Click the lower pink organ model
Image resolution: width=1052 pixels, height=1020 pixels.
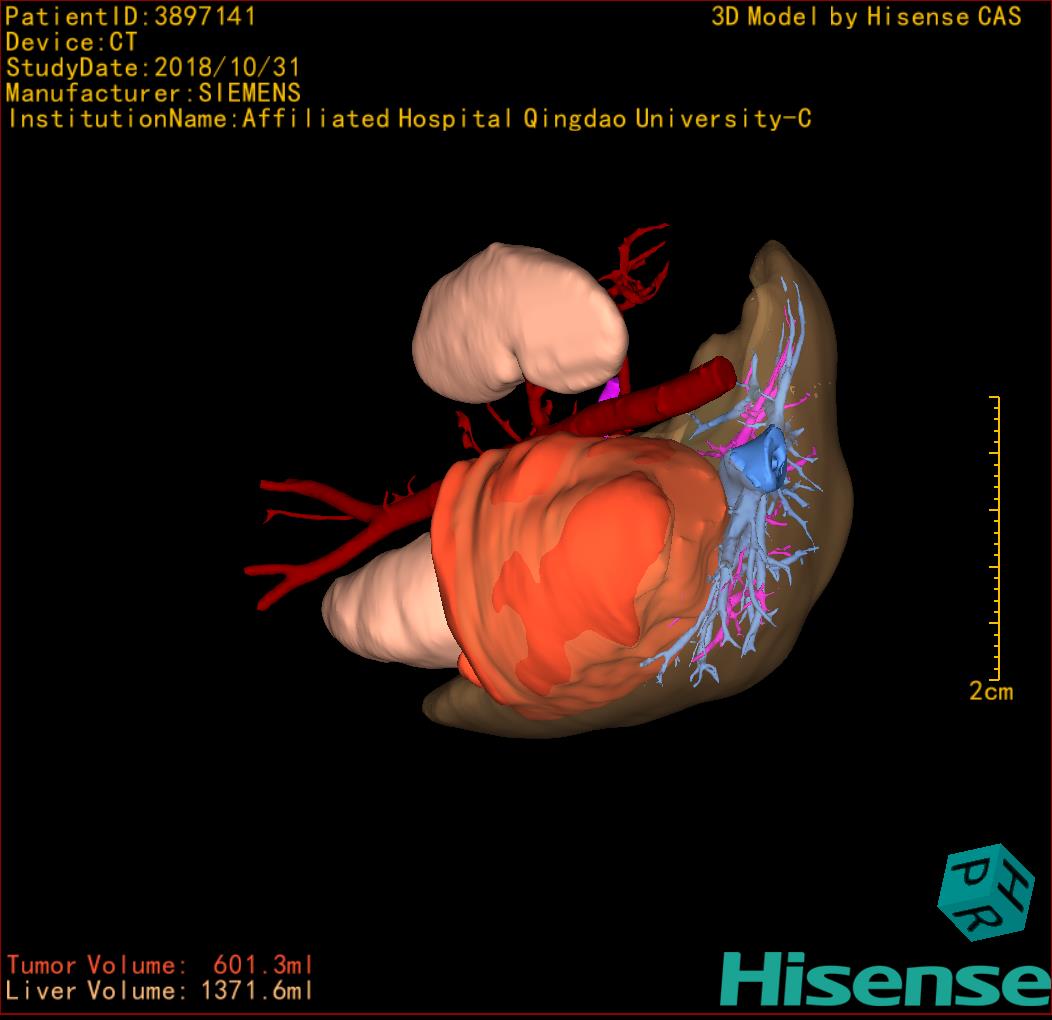[x=385, y=610]
